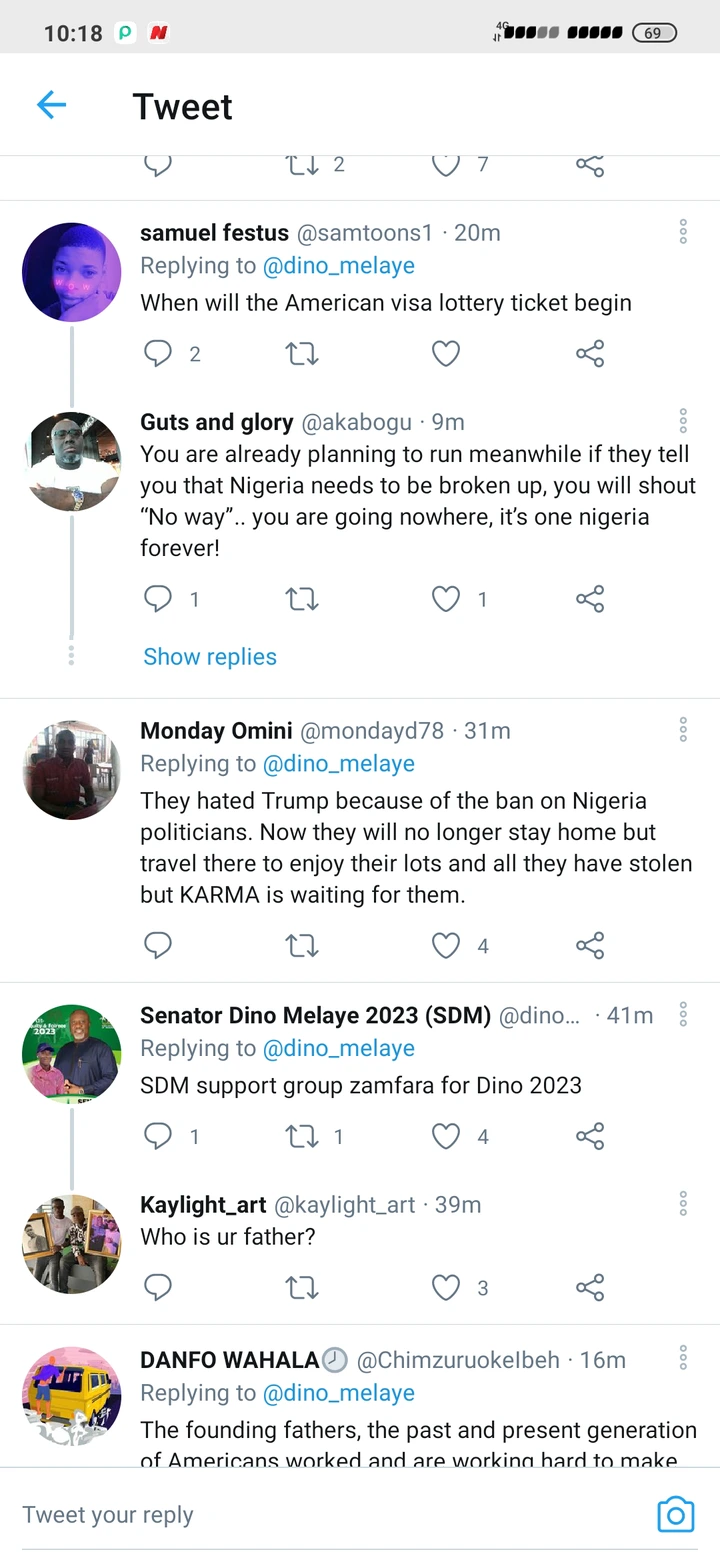This screenshot has width=720, height=1560.
Task: Open @dino_melaye link in Monday Omini's reply
Action: pyautogui.click(x=338, y=764)
